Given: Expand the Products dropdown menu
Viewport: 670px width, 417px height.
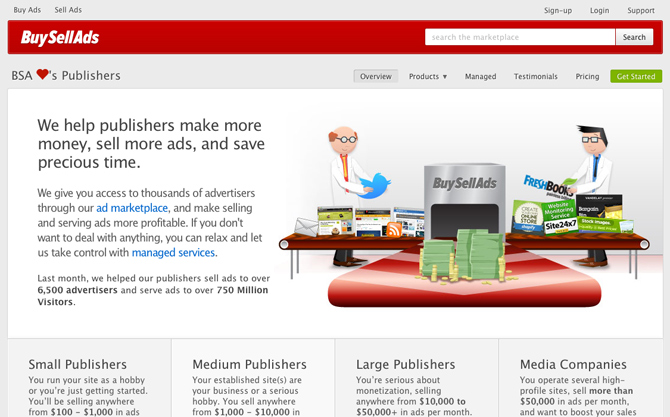Looking at the screenshot, I should pyautogui.click(x=428, y=76).
